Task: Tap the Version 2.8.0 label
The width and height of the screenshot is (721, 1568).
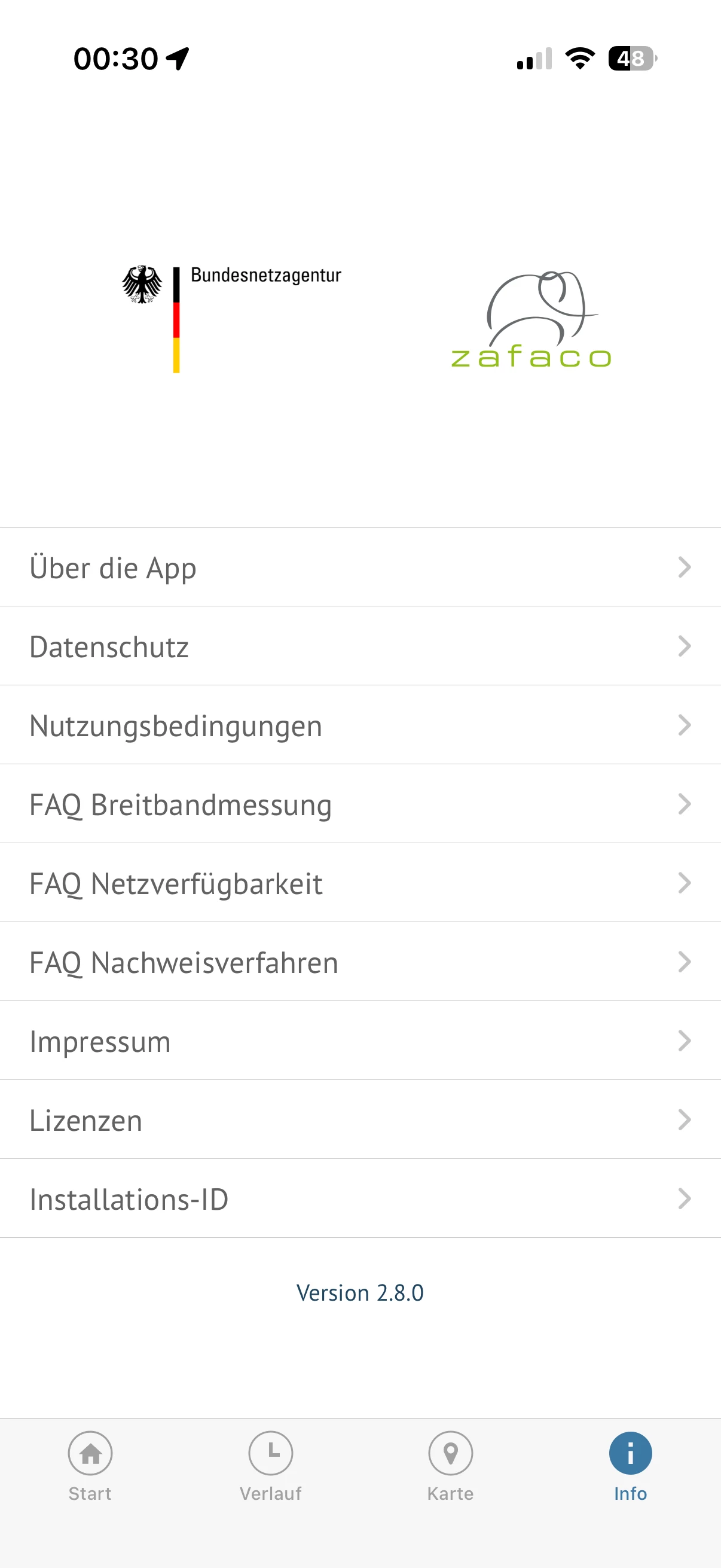Action: [360, 1292]
